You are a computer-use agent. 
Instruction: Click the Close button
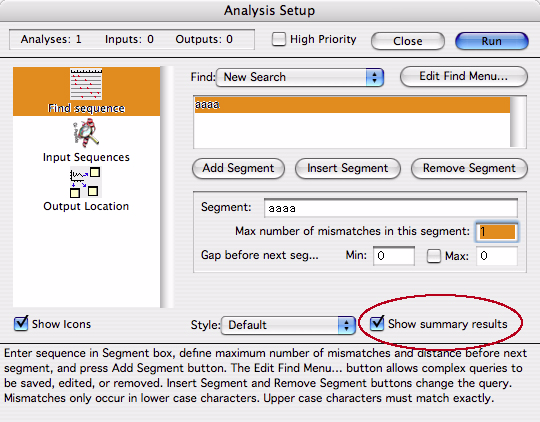[x=408, y=41]
